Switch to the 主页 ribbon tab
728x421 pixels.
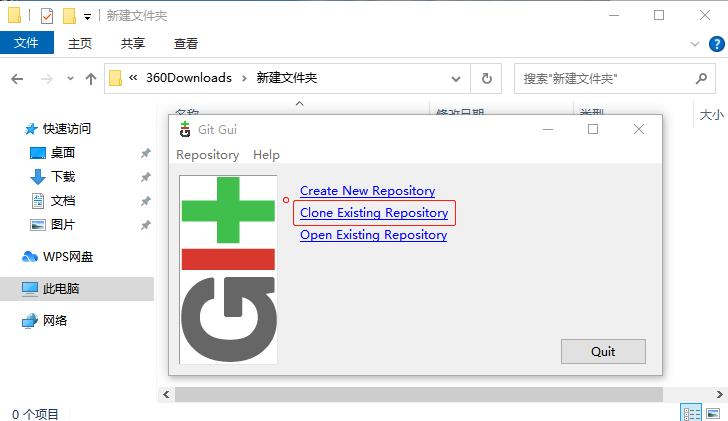80,43
